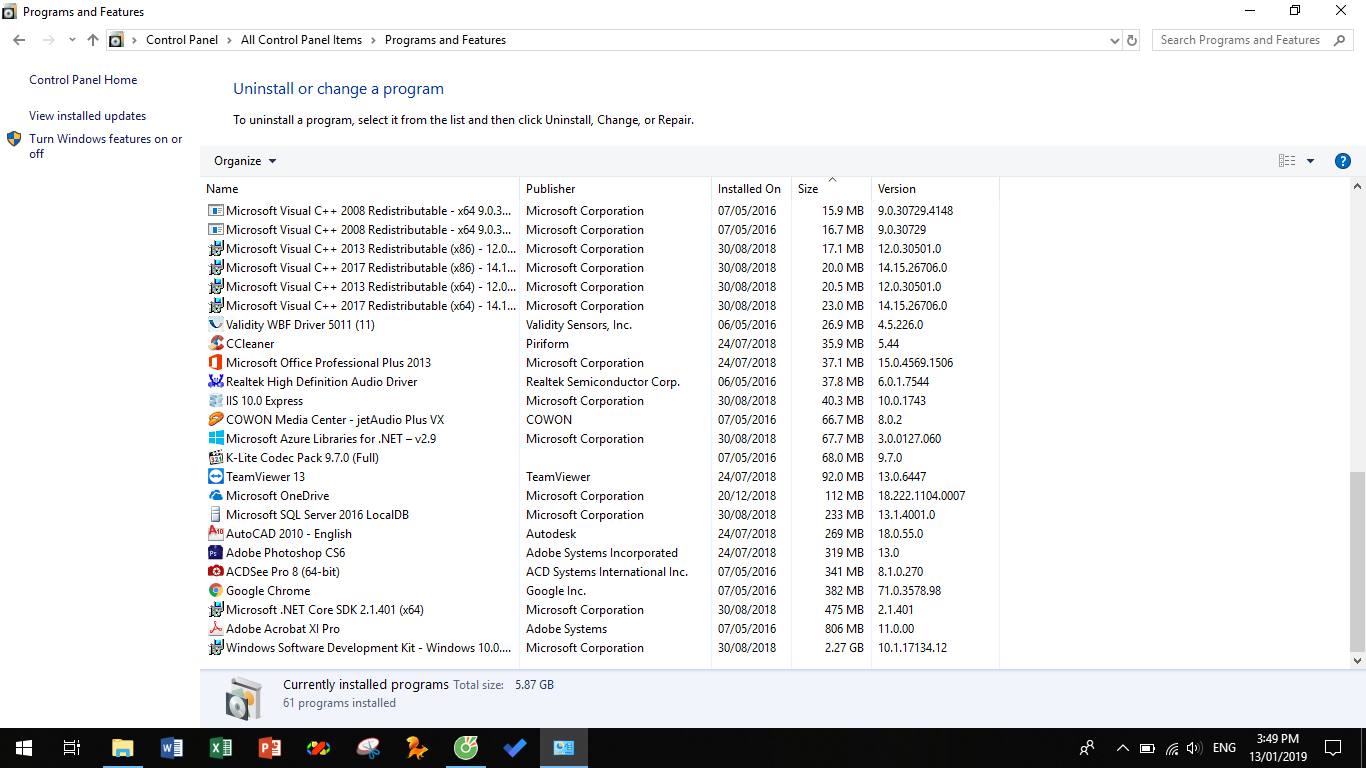
Task: Open the Organize dropdown menu
Action: [x=245, y=161]
